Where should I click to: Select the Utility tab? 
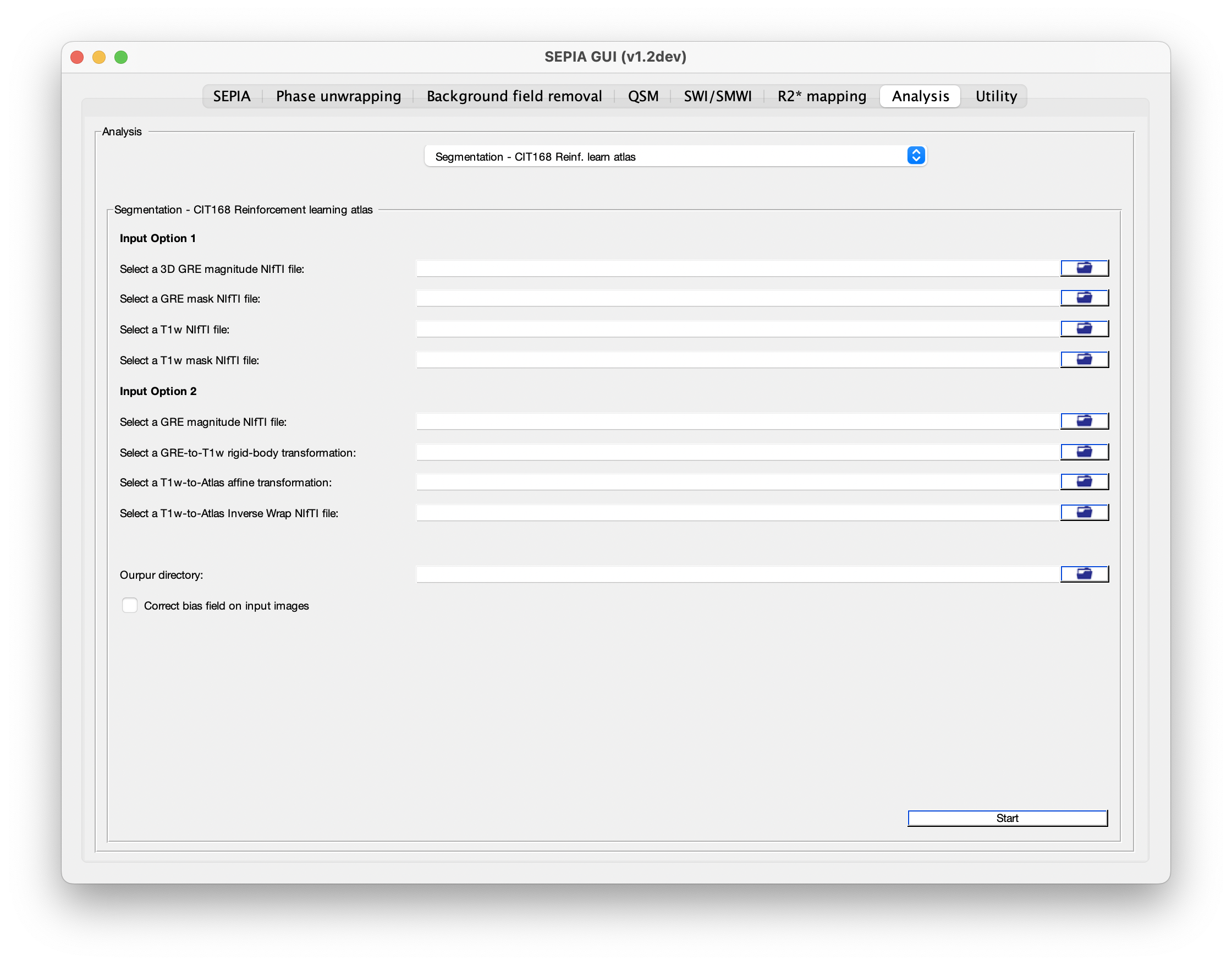996,96
